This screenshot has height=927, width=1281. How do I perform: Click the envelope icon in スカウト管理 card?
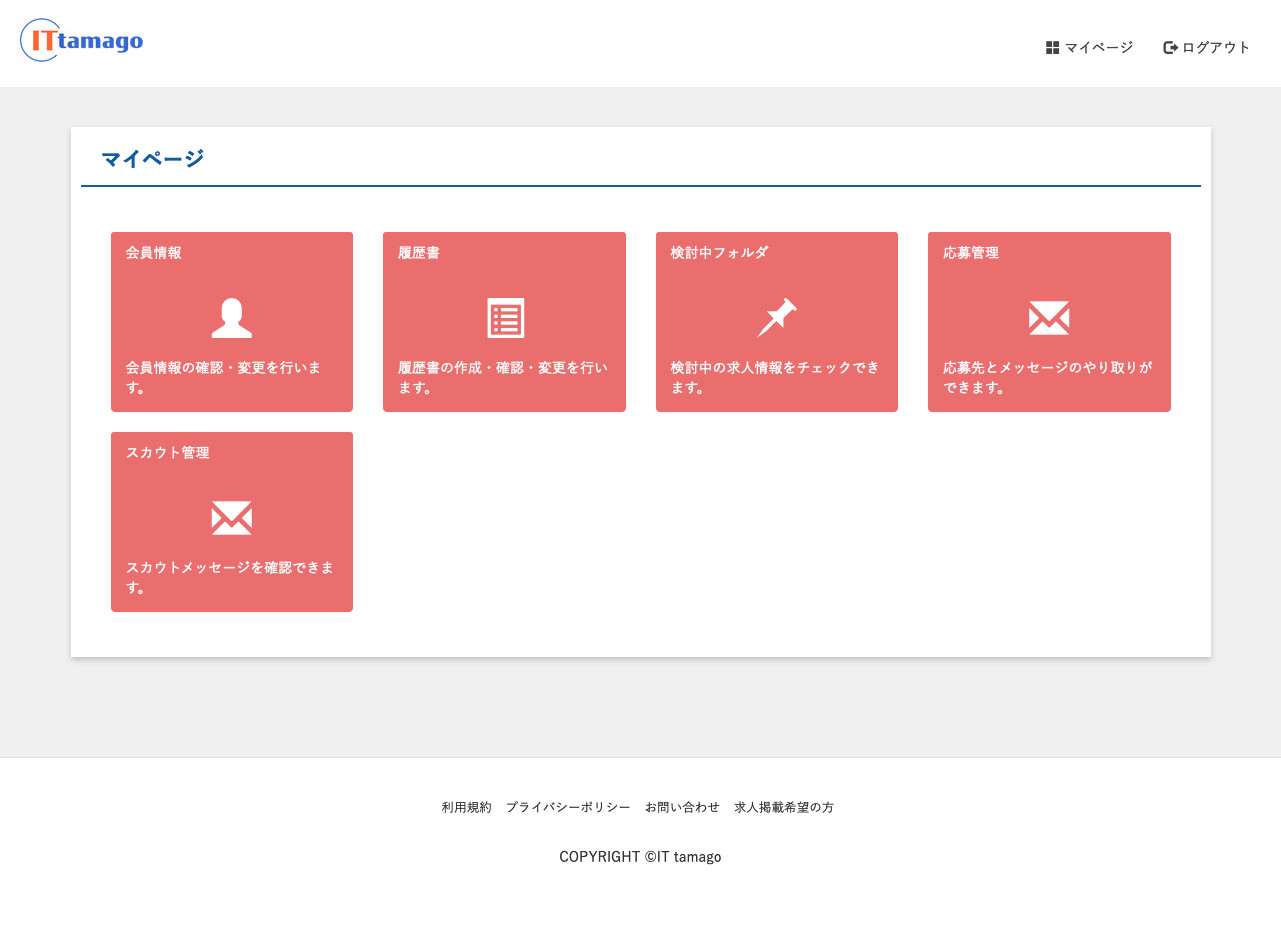pyautogui.click(x=232, y=518)
